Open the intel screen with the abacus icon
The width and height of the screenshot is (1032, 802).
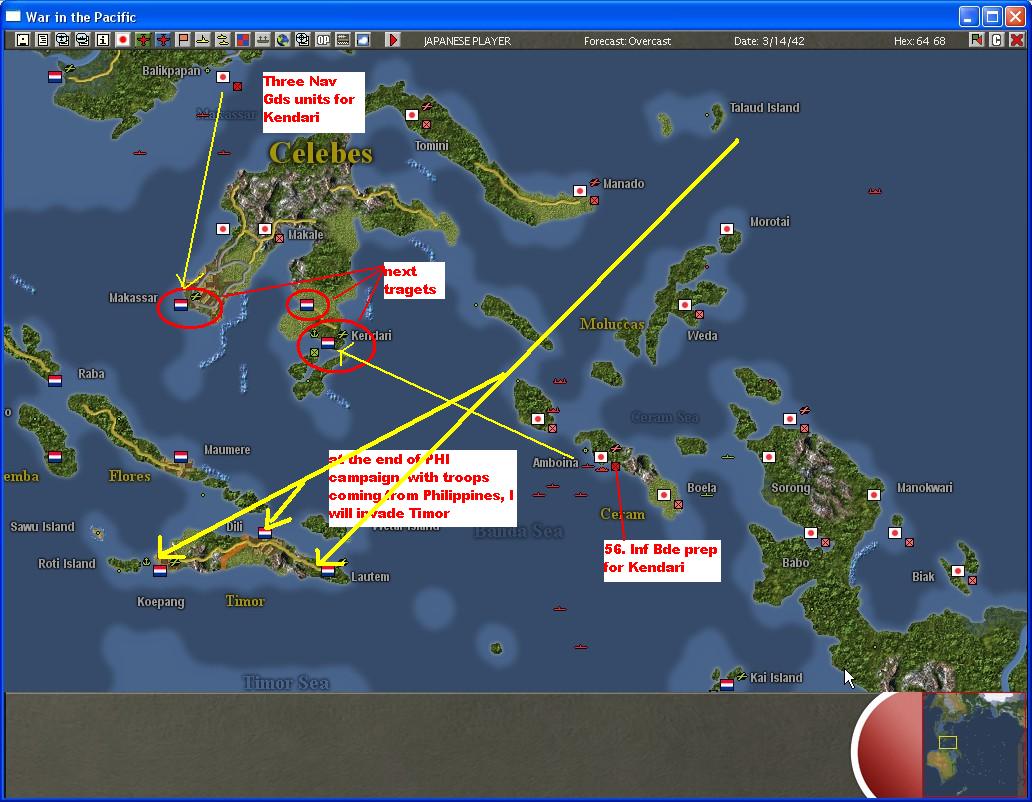tap(343, 41)
